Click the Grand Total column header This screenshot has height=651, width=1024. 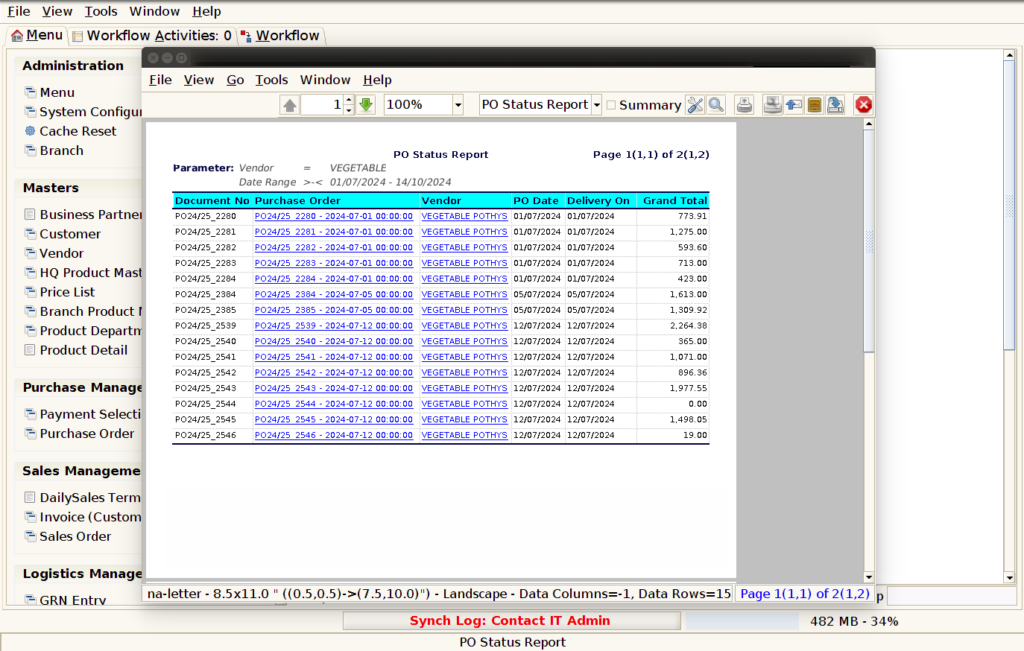675,201
